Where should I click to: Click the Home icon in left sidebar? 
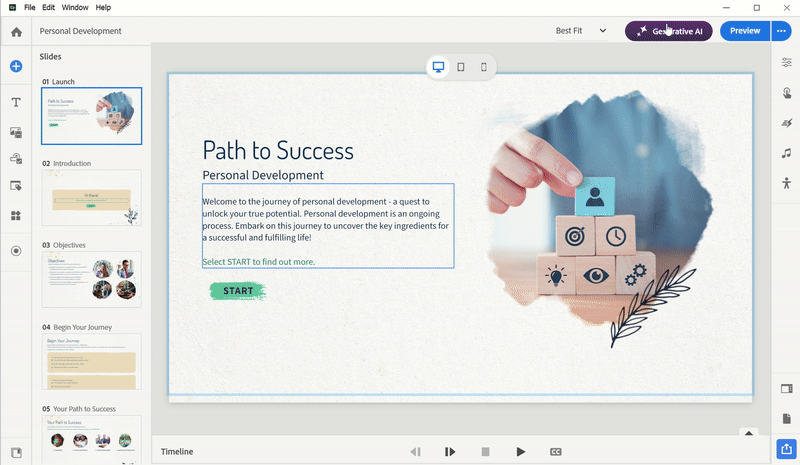click(16, 32)
